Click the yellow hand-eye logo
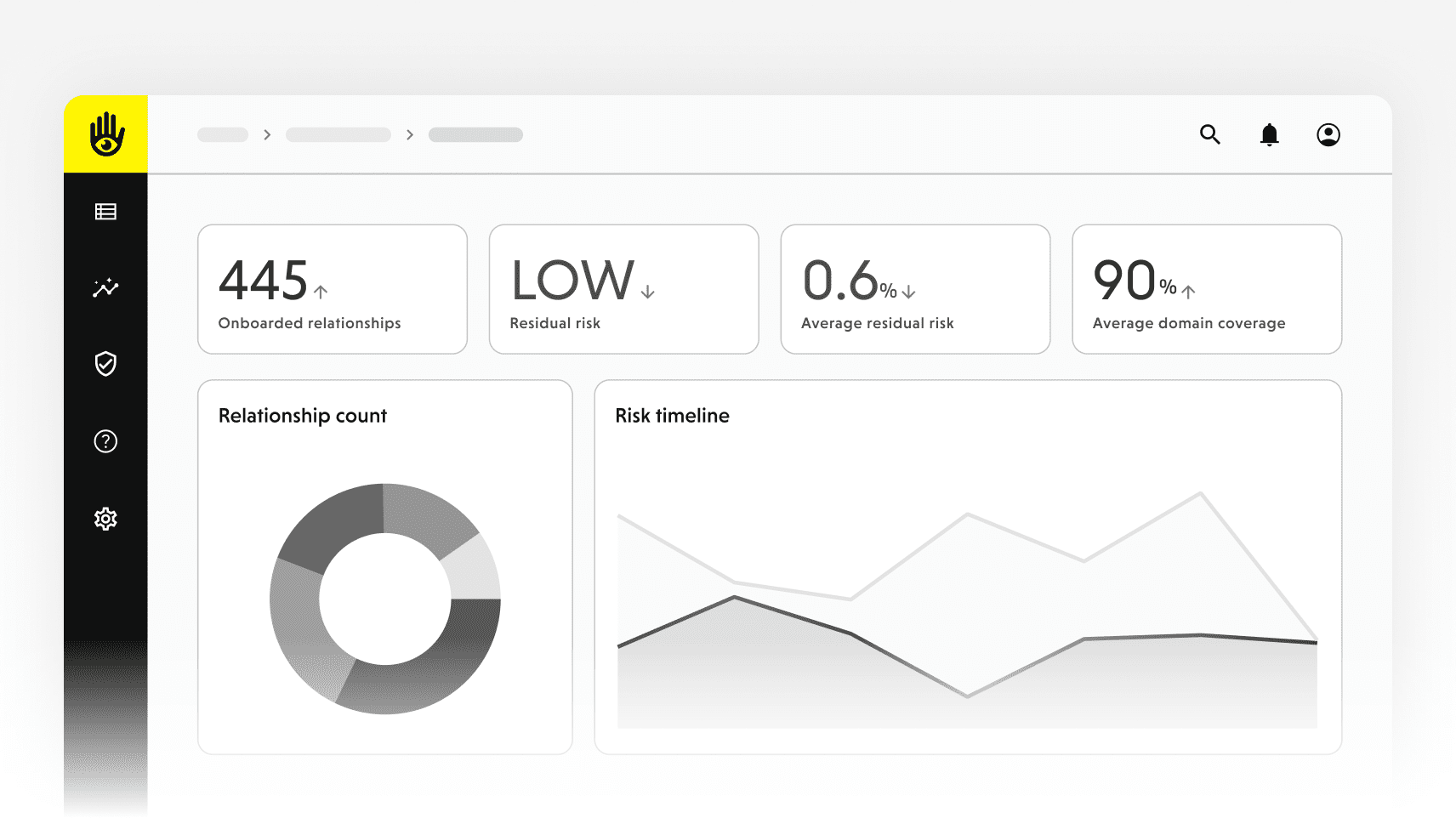Image resolution: width=1456 pixels, height=818 pixels. [106, 134]
